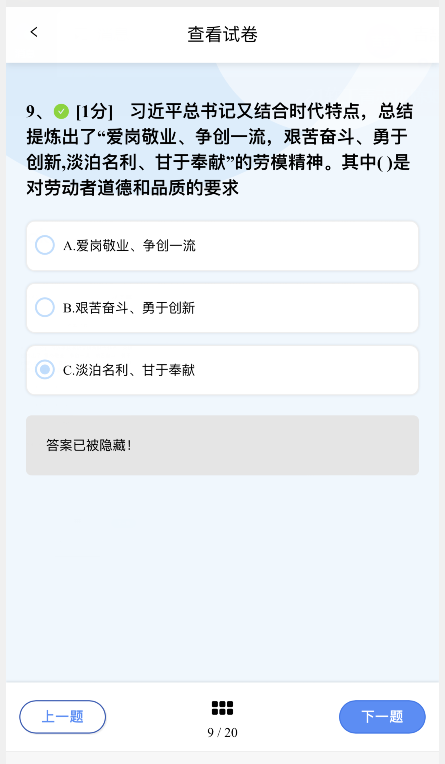This screenshot has height=764, width=445.
Task: Click the green correct checkmark icon
Action: pyautogui.click(x=61, y=112)
